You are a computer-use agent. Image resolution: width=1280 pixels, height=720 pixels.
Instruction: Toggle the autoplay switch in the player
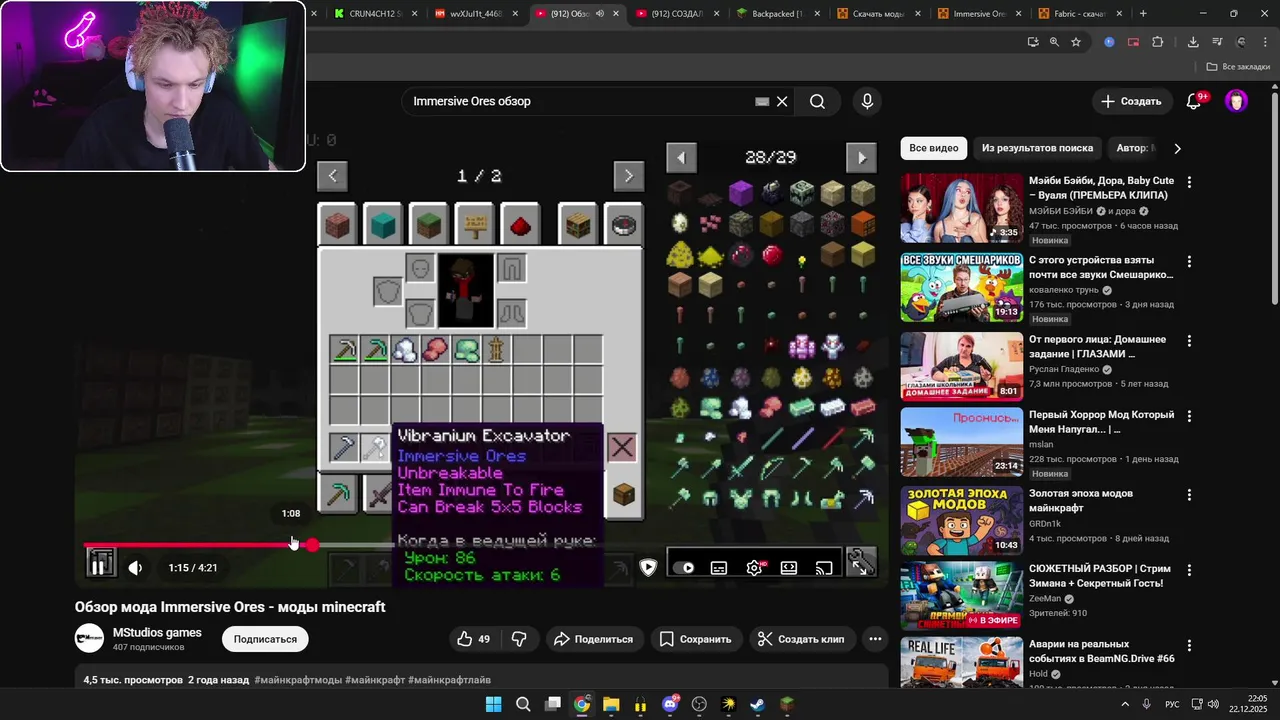pyautogui.click(x=684, y=568)
